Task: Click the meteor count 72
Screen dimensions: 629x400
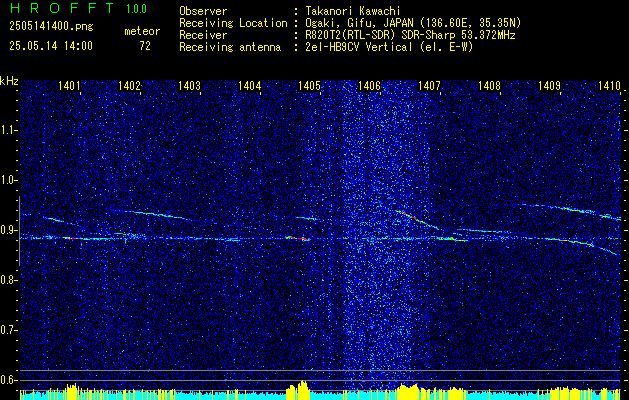Action: [x=145, y=46]
